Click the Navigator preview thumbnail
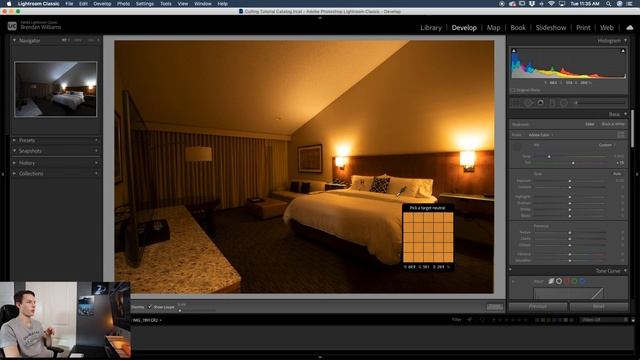The width and height of the screenshot is (640, 360). click(56, 89)
